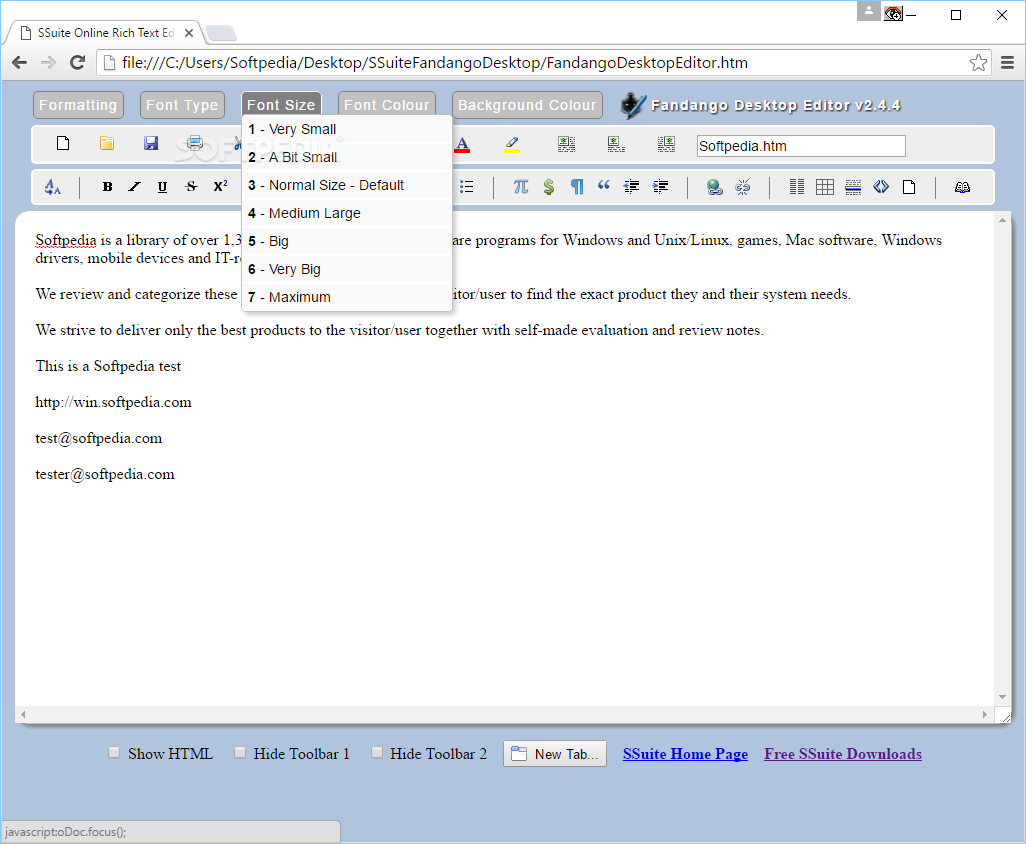Select size 5 - Big
1026x844 pixels.
tap(347, 241)
